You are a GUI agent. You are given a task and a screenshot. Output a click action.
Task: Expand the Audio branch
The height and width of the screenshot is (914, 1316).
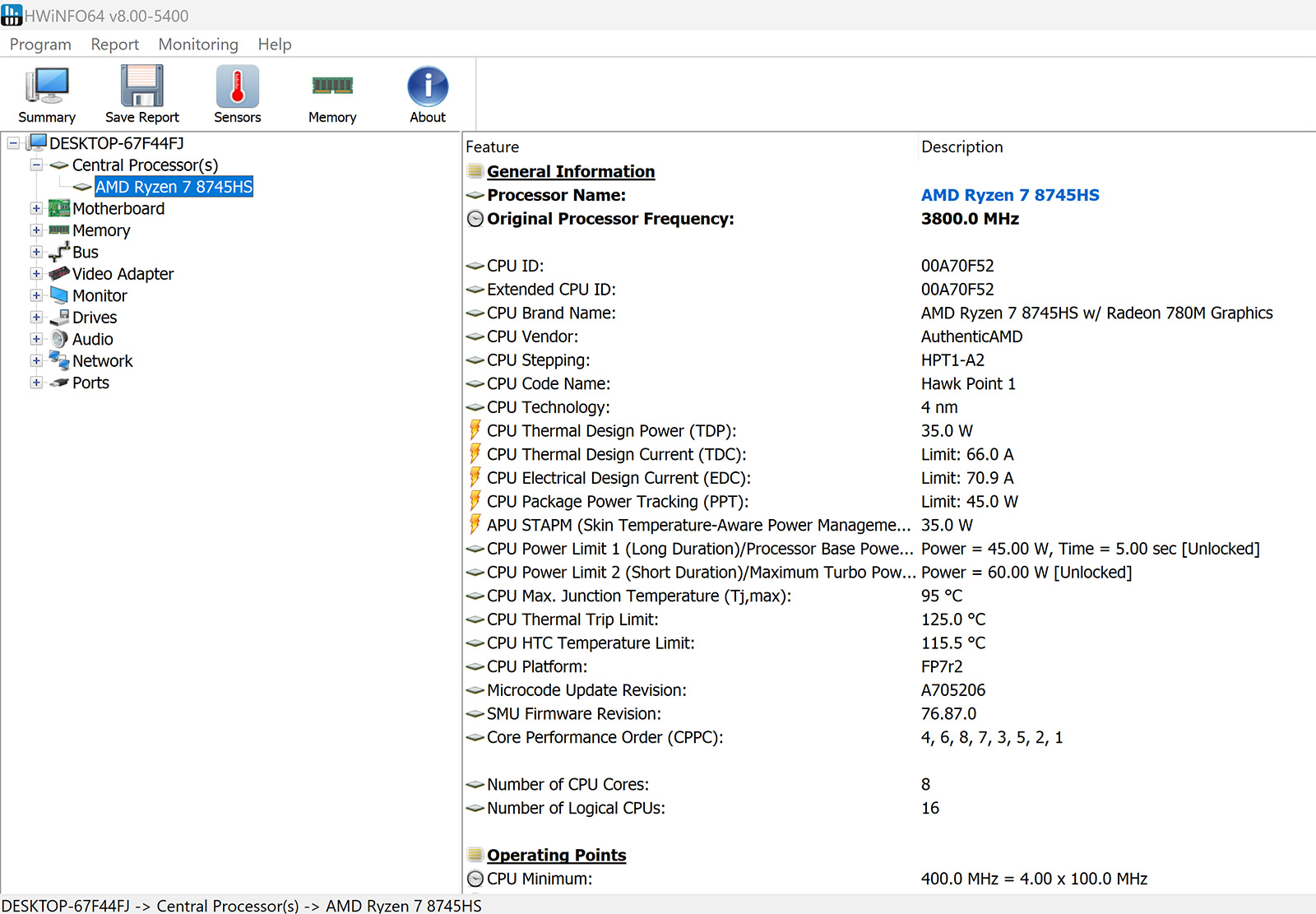pos(36,339)
